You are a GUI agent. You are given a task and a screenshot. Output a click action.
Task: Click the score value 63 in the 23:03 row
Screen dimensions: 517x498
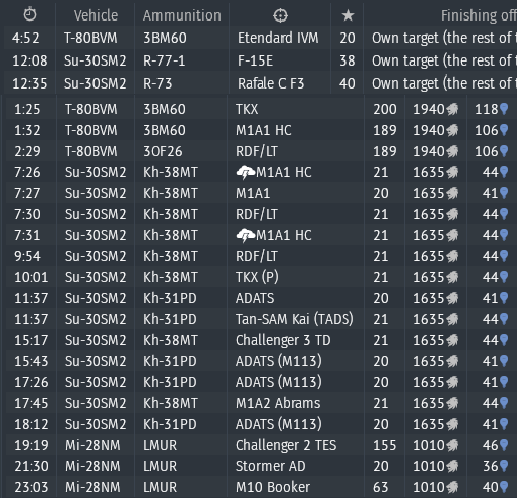(380, 487)
